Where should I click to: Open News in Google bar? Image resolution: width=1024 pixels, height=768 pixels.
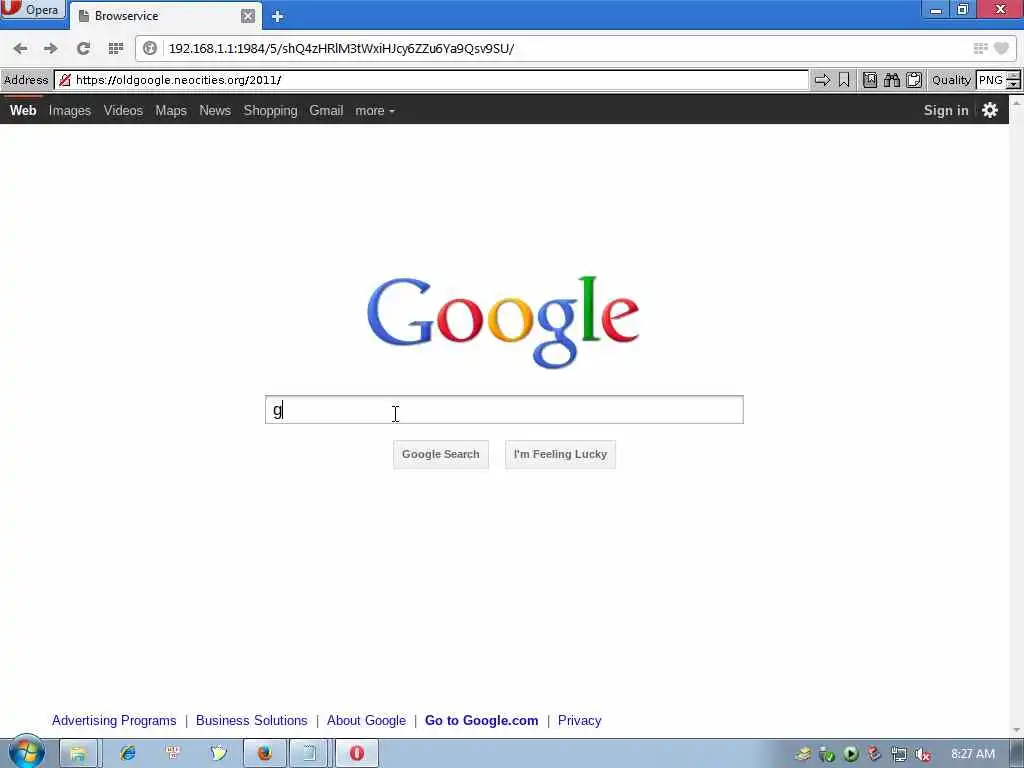(215, 110)
